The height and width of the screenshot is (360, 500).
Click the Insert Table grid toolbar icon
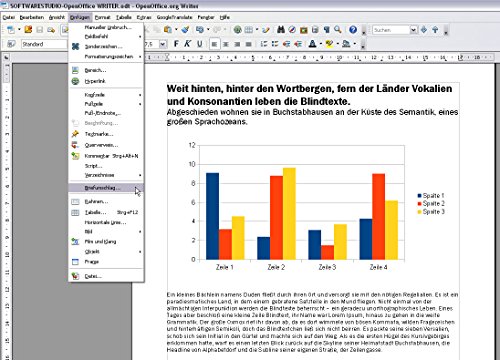[249, 30]
